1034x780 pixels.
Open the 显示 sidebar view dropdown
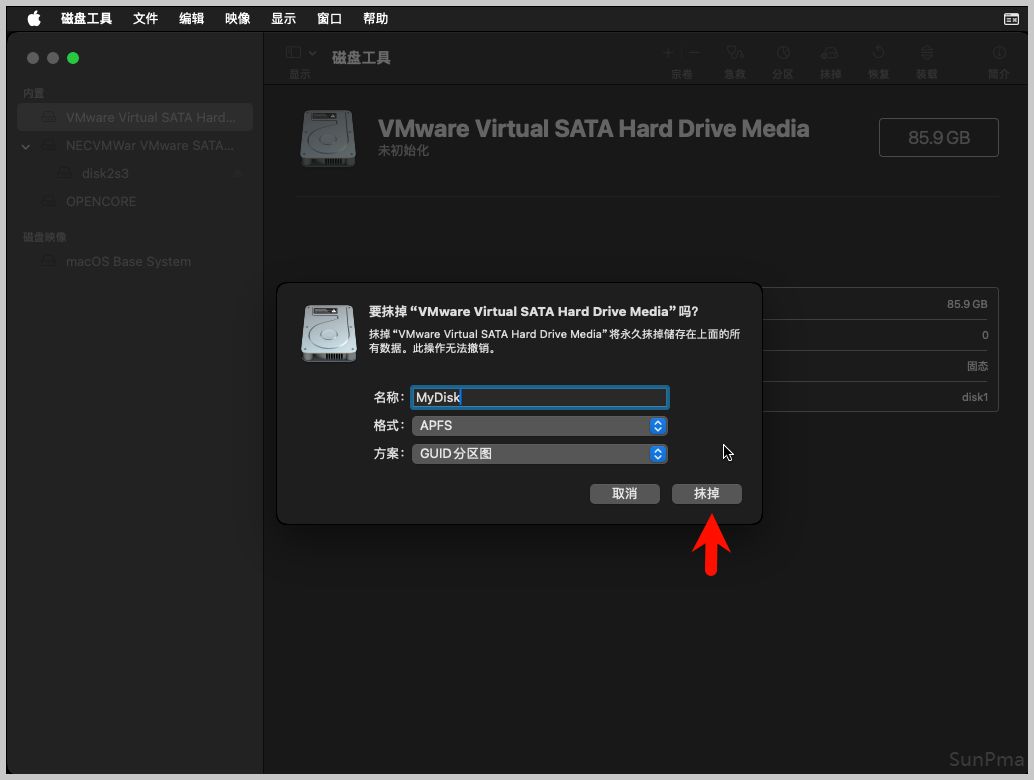tap(300, 53)
